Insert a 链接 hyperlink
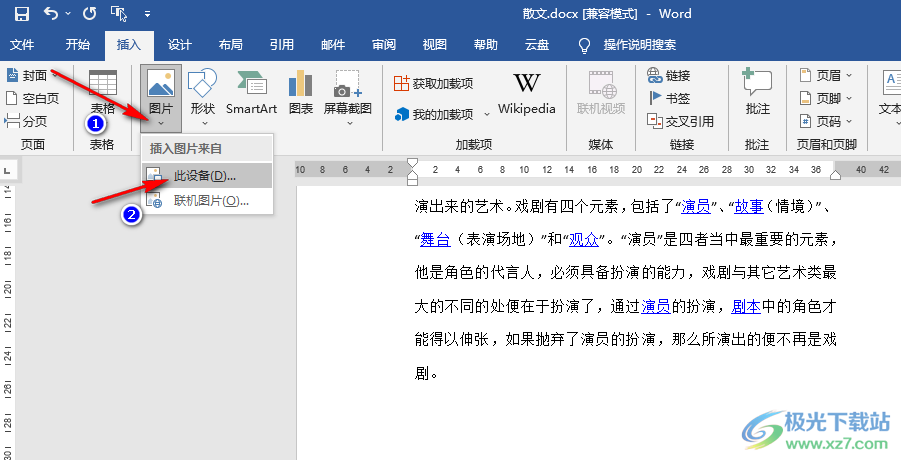 tap(669, 75)
